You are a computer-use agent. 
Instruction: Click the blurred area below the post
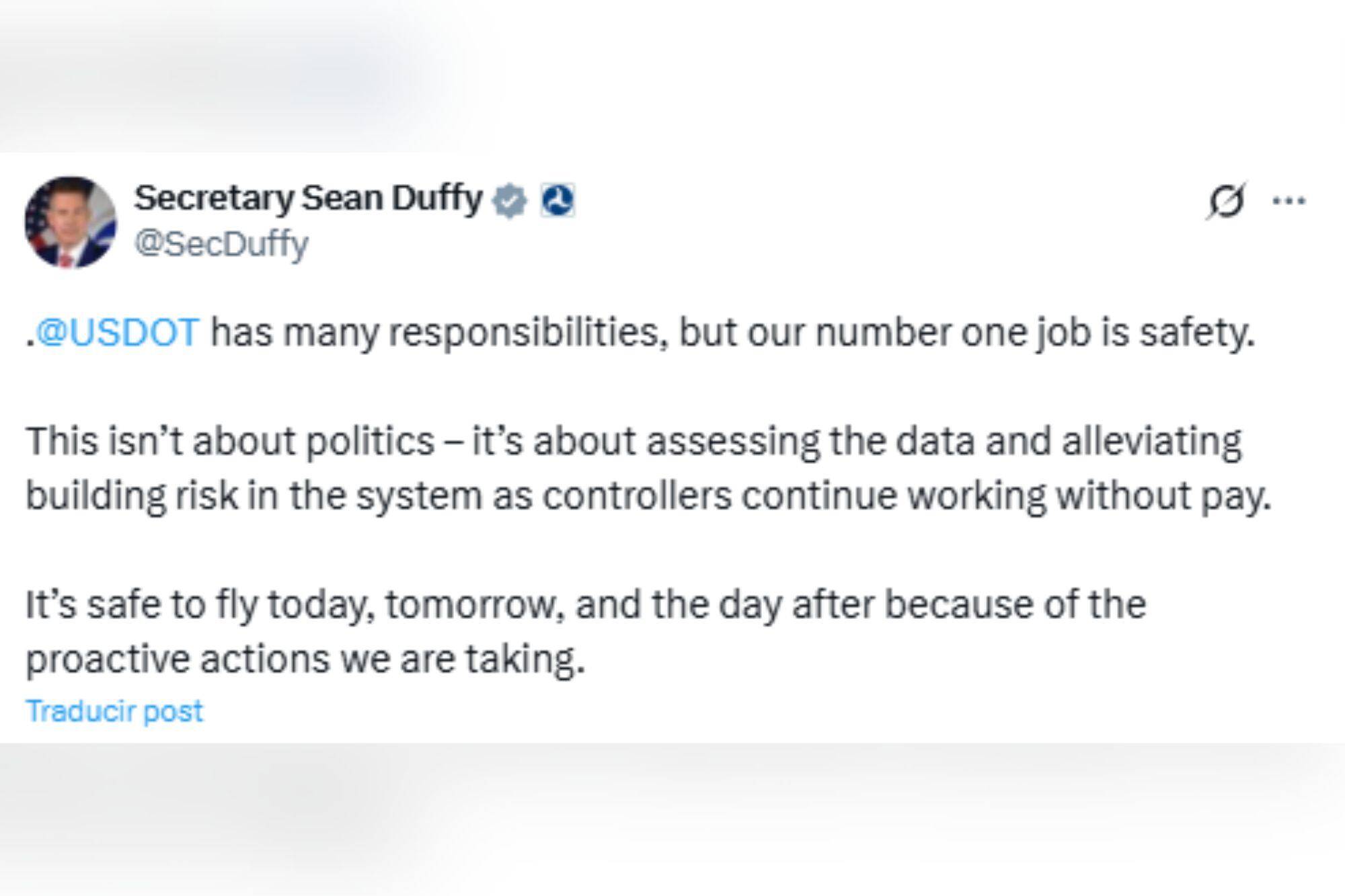point(672,820)
